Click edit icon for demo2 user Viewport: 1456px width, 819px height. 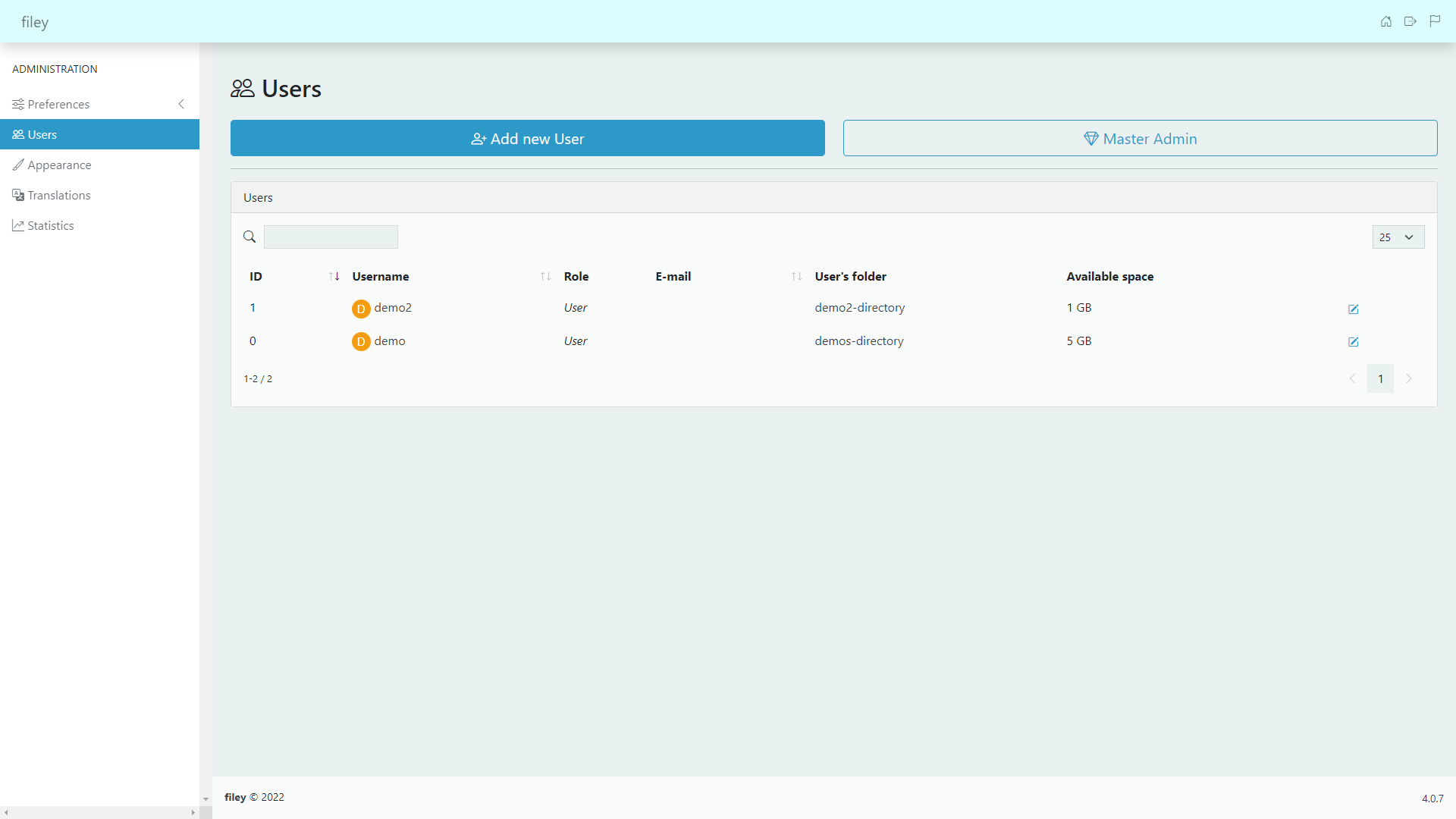click(1353, 309)
